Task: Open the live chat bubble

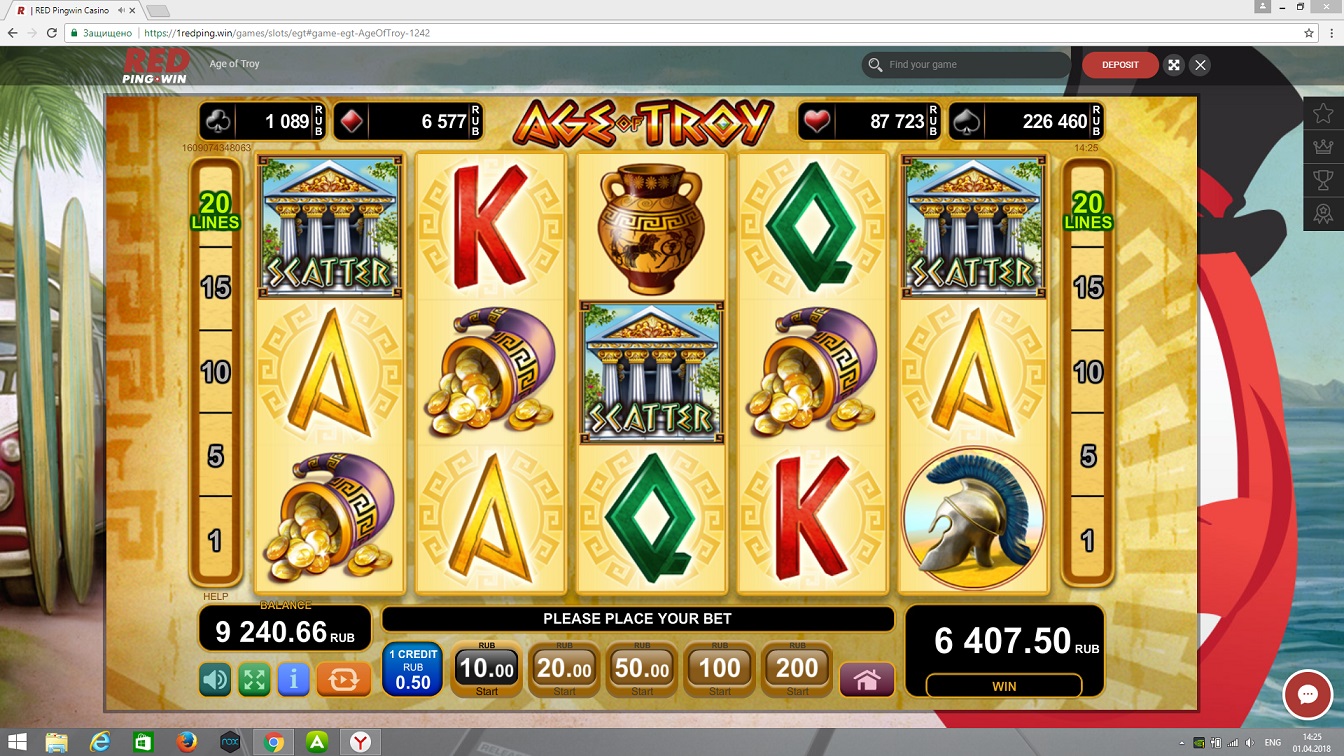Action: (1307, 694)
